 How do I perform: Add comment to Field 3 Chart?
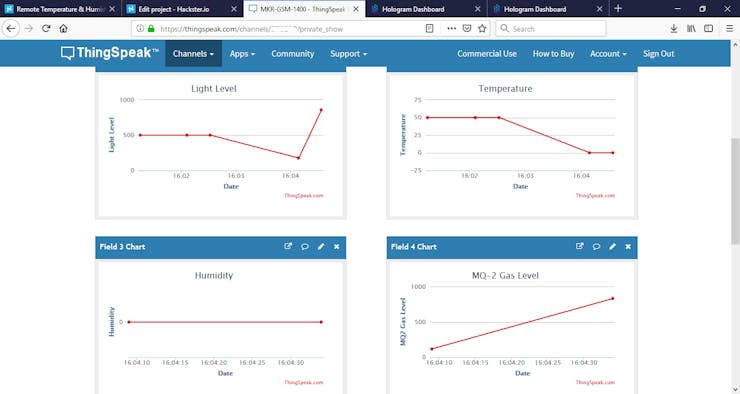pyautogui.click(x=305, y=246)
